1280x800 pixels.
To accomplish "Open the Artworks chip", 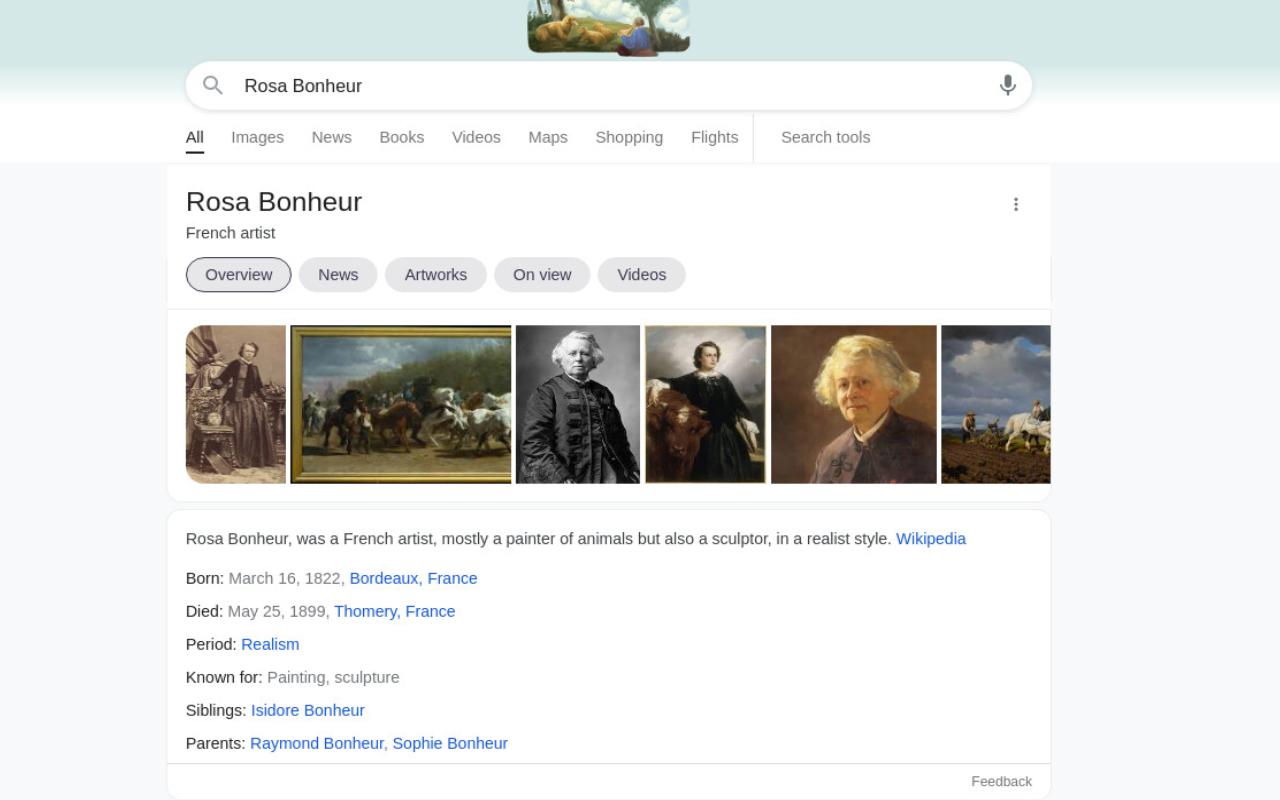I will (436, 275).
